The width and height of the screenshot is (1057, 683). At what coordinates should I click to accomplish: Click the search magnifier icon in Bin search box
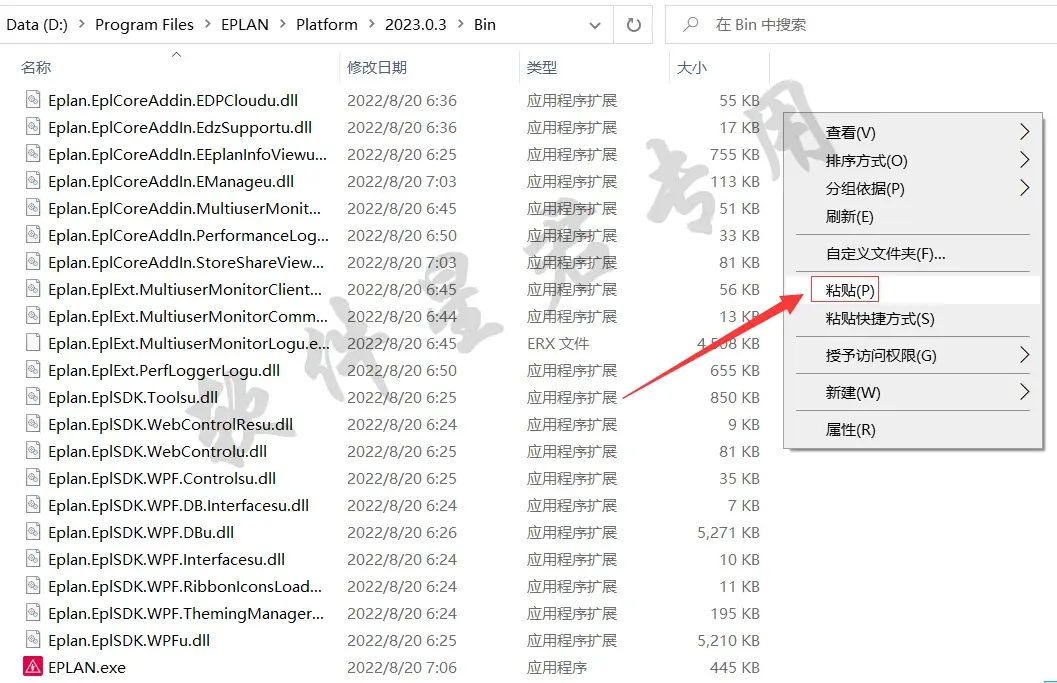pos(690,25)
